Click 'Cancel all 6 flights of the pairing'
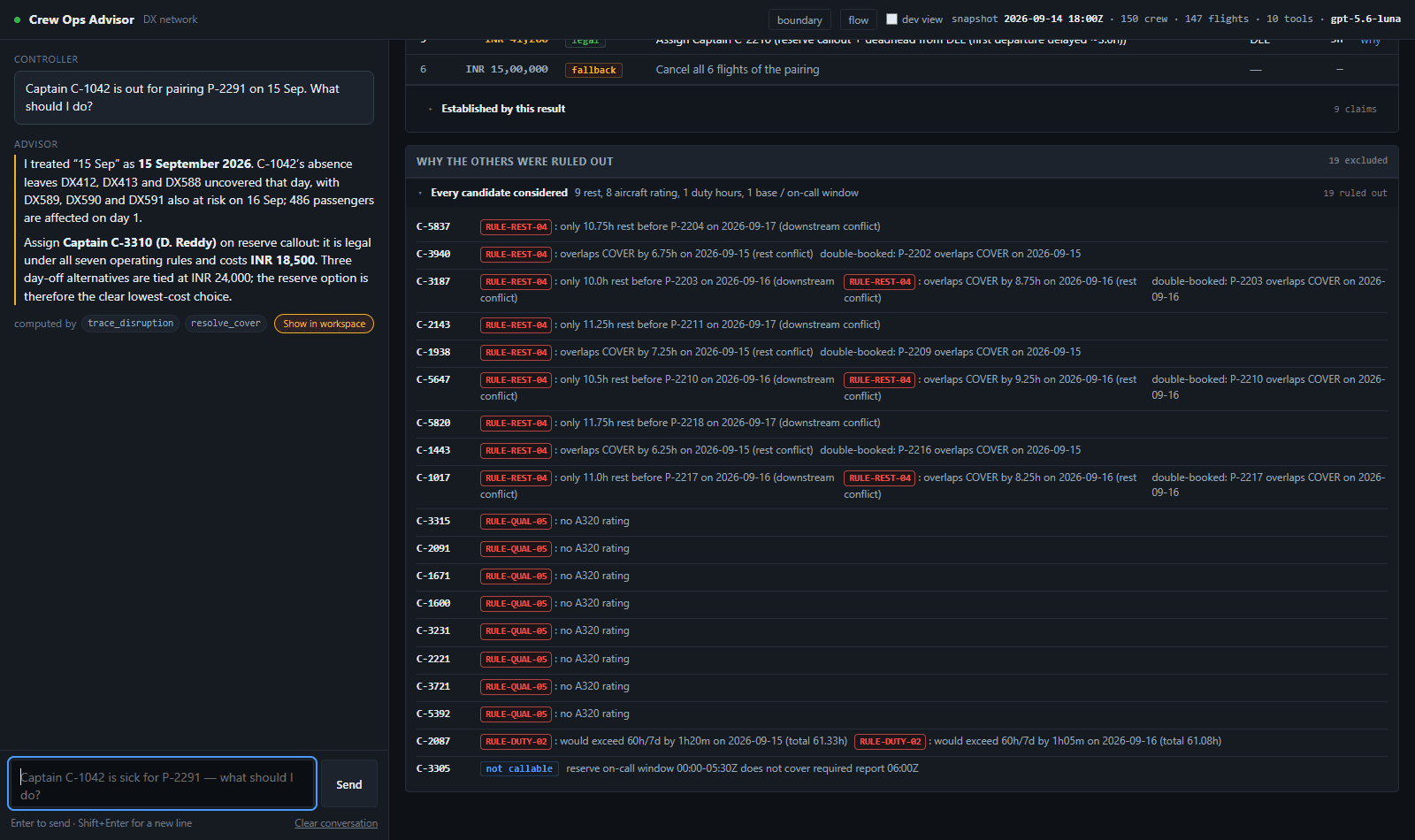This screenshot has height=840, width=1415. click(x=738, y=70)
